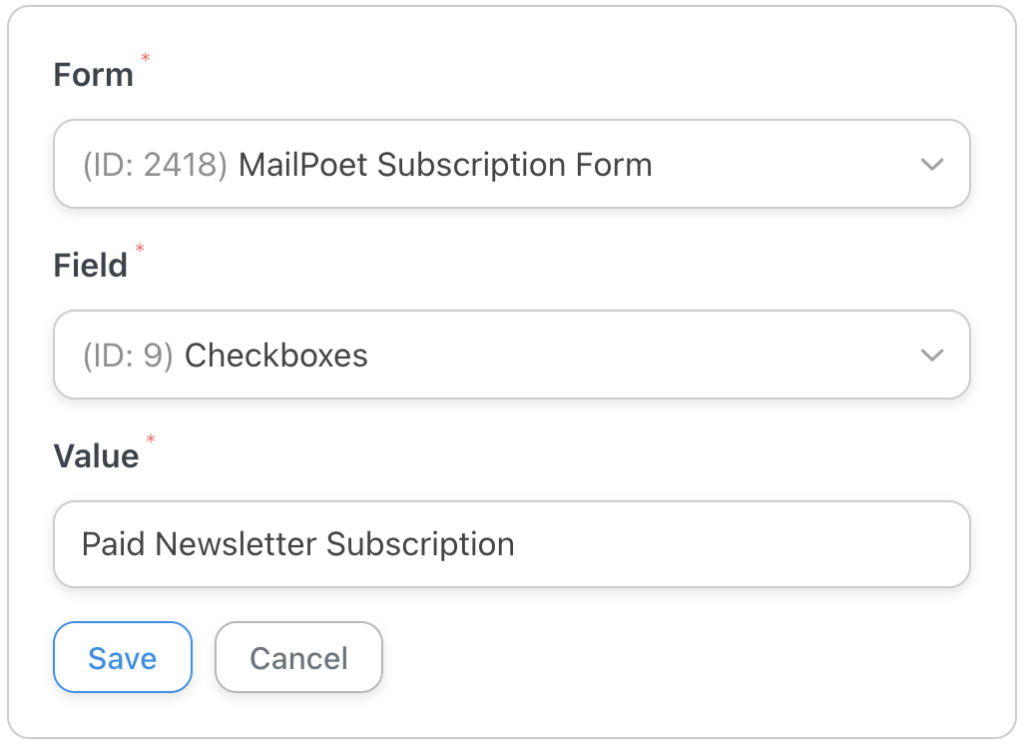This screenshot has height=745, width=1024.
Task: Click the Form label text
Action: 92,74
